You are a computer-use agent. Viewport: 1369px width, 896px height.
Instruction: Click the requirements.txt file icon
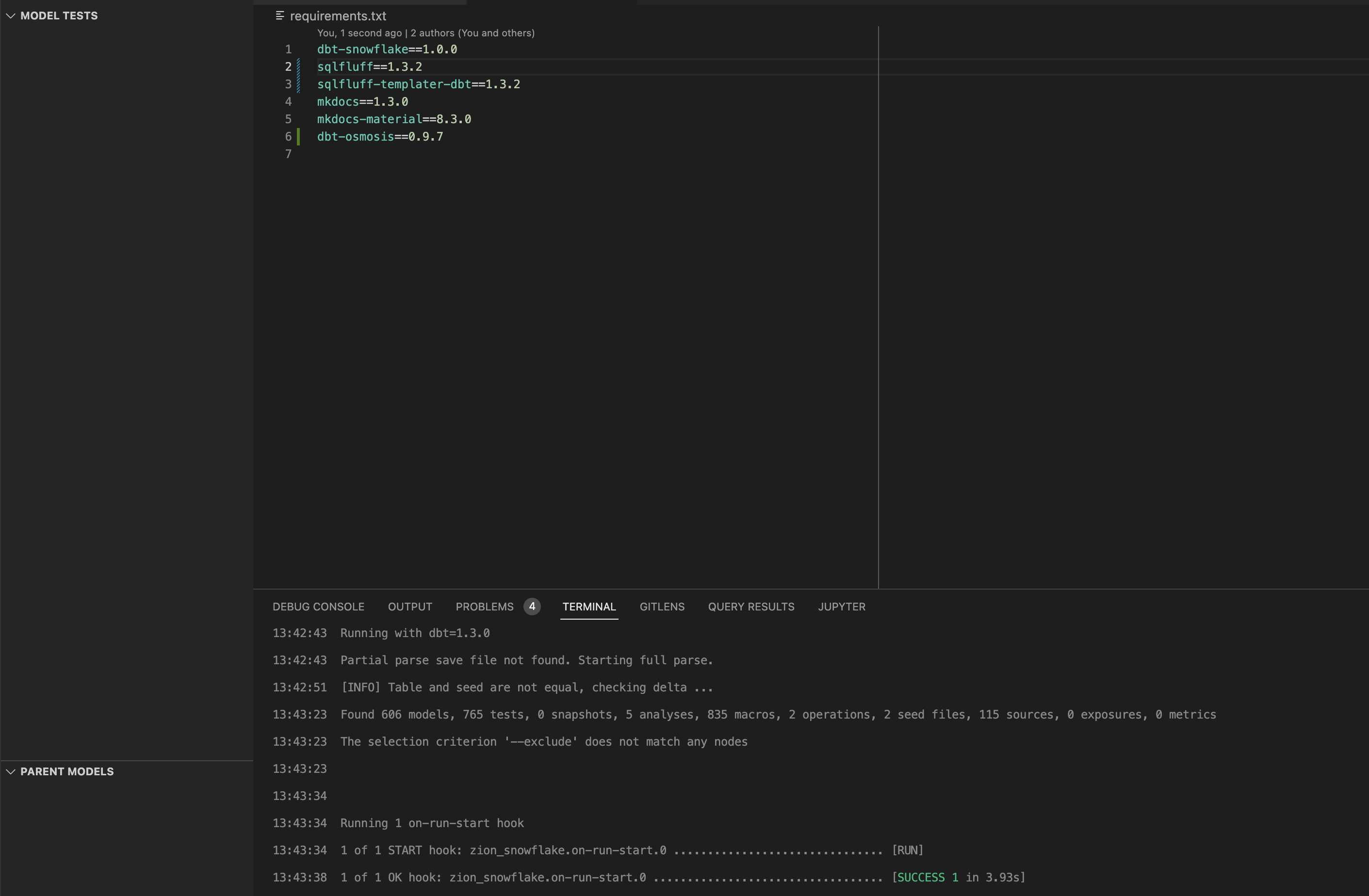[x=279, y=16]
